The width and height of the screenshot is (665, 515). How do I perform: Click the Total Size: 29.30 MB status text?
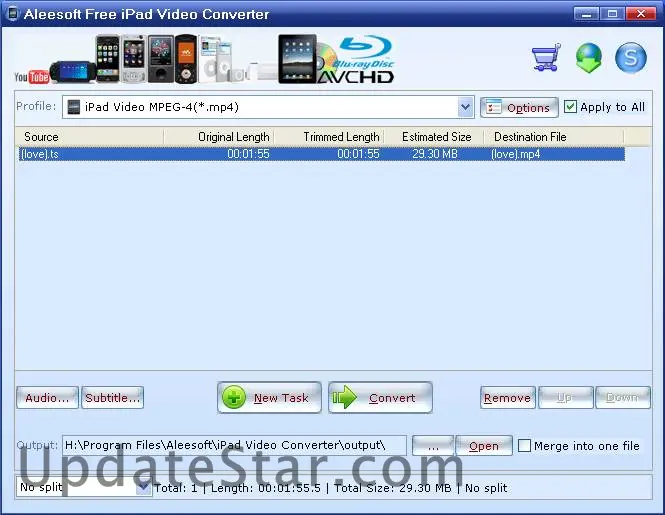pos(392,488)
